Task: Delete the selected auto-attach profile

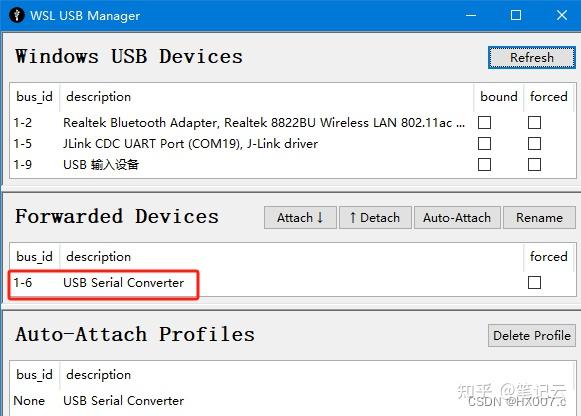Action: 531,336
